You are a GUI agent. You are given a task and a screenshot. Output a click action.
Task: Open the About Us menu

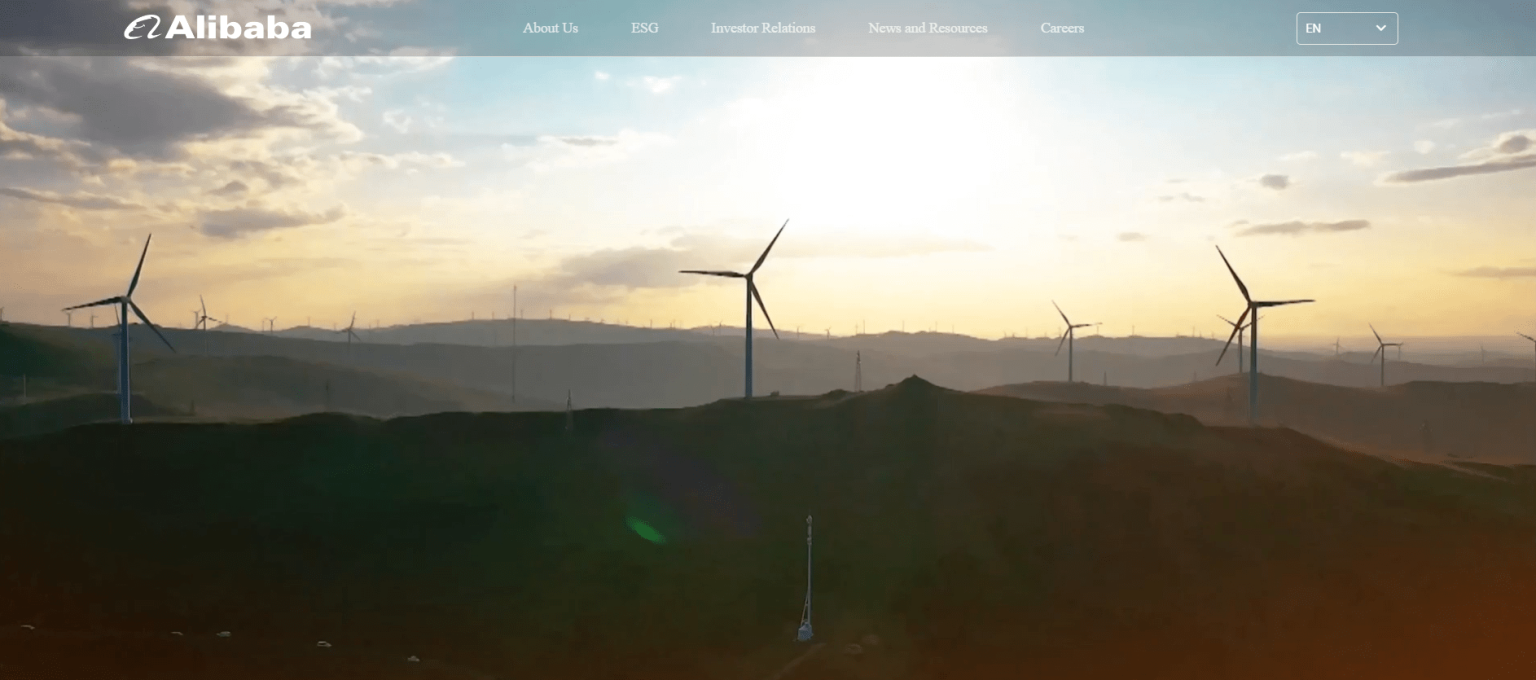[x=550, y=28]
